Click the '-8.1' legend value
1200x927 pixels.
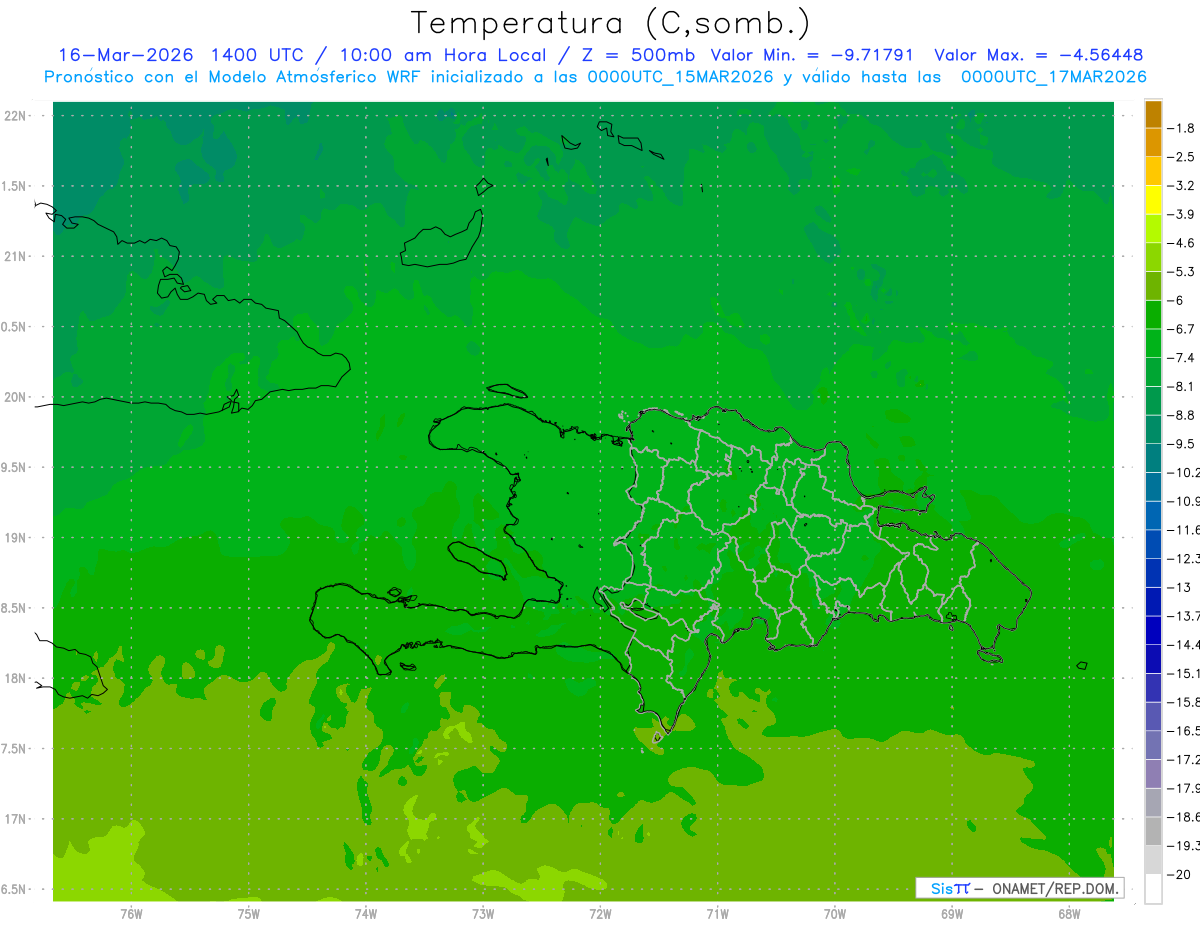click(1182, 386)
